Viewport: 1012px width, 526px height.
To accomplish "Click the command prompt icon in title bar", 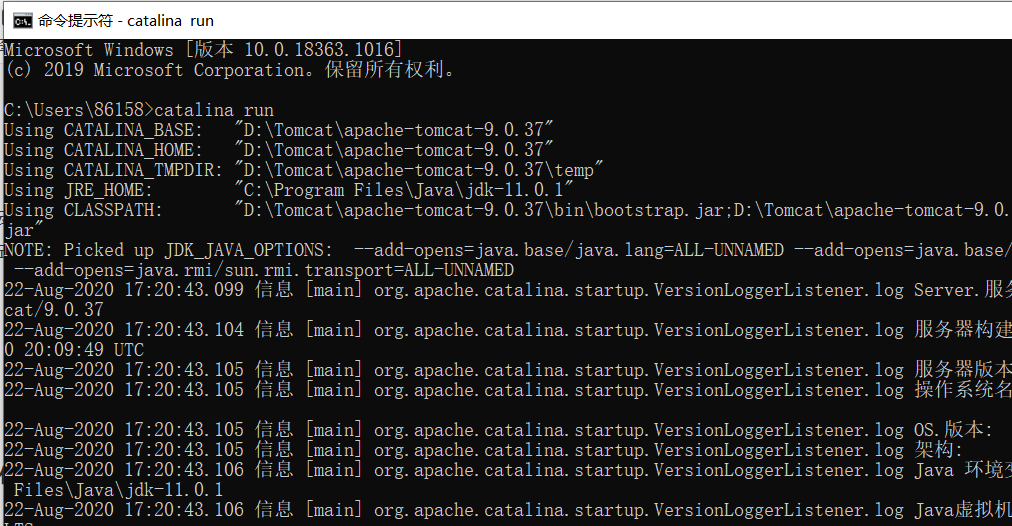I will 22,21.
